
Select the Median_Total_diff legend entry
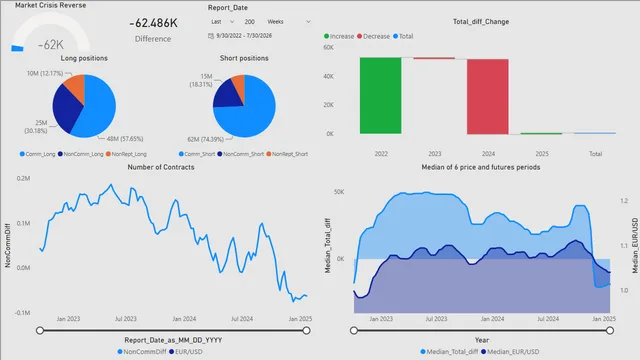tap(449, 351)
